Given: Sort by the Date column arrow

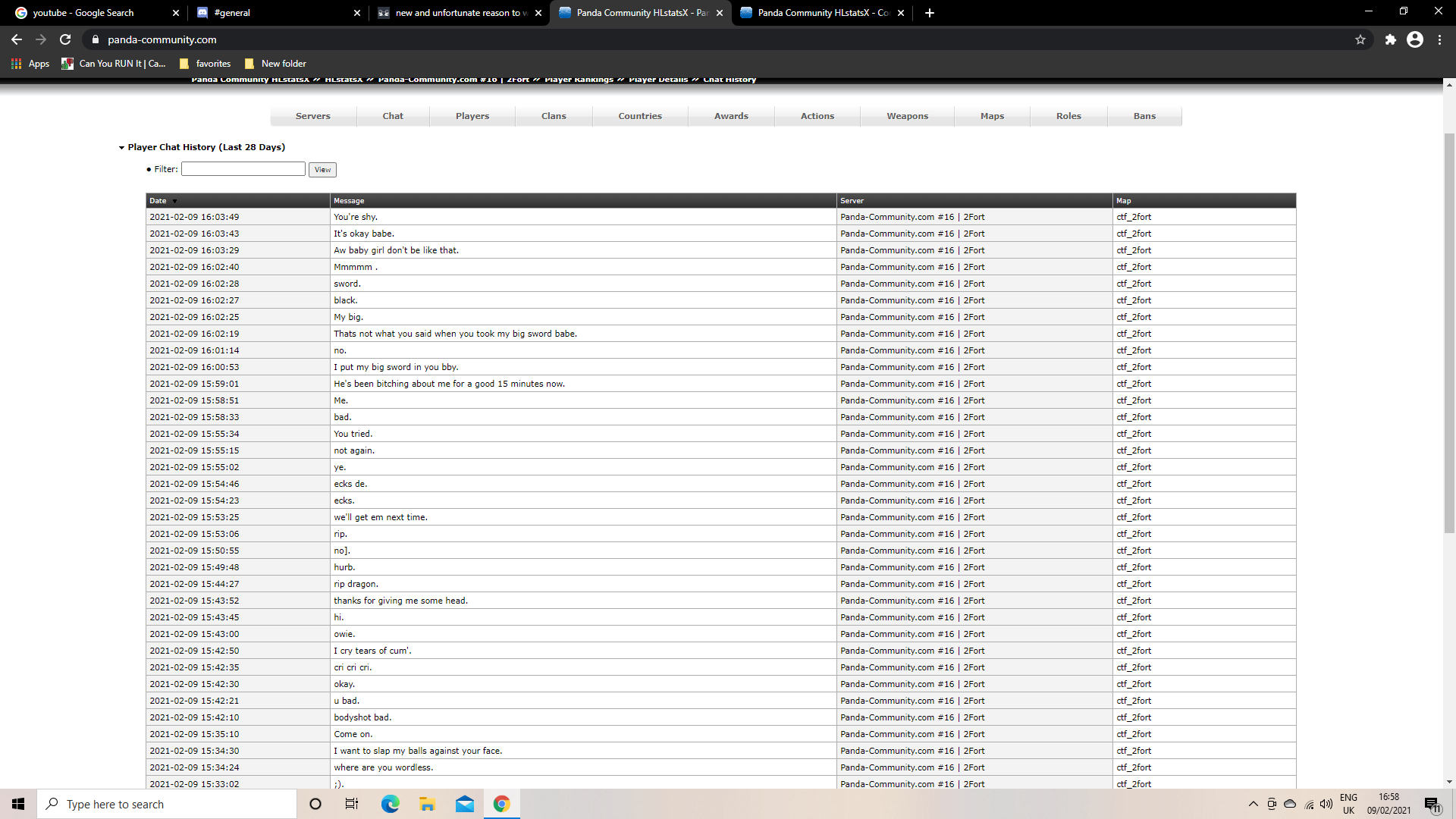Looking at the screenshot, I should click(x=174, y=201).
